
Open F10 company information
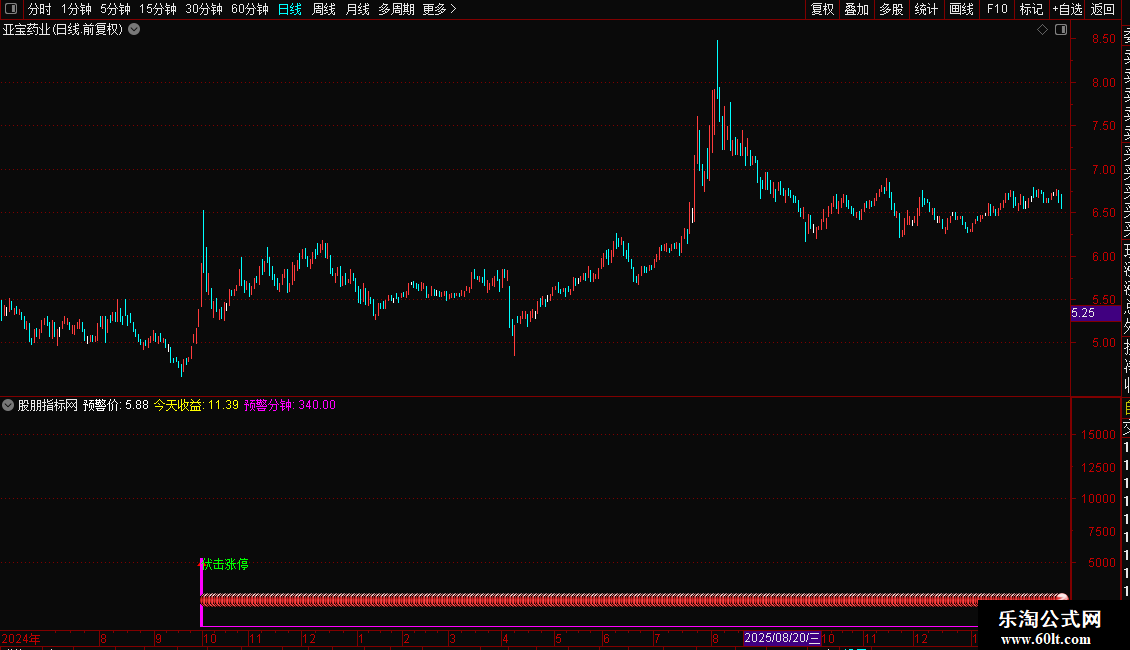point(997,9)
